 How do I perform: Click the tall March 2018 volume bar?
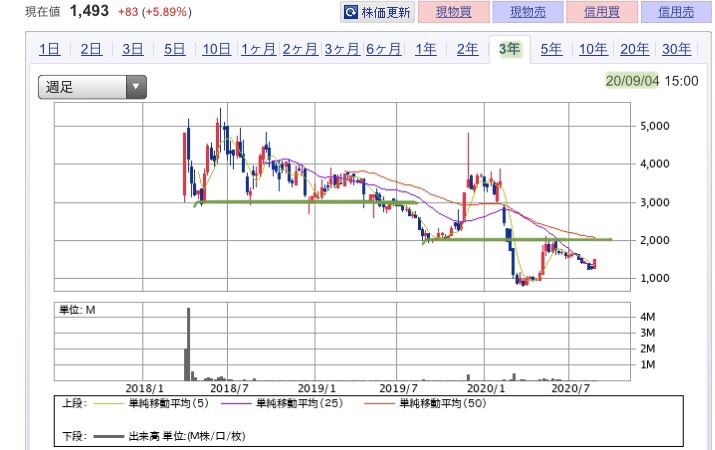click(188, 344)
